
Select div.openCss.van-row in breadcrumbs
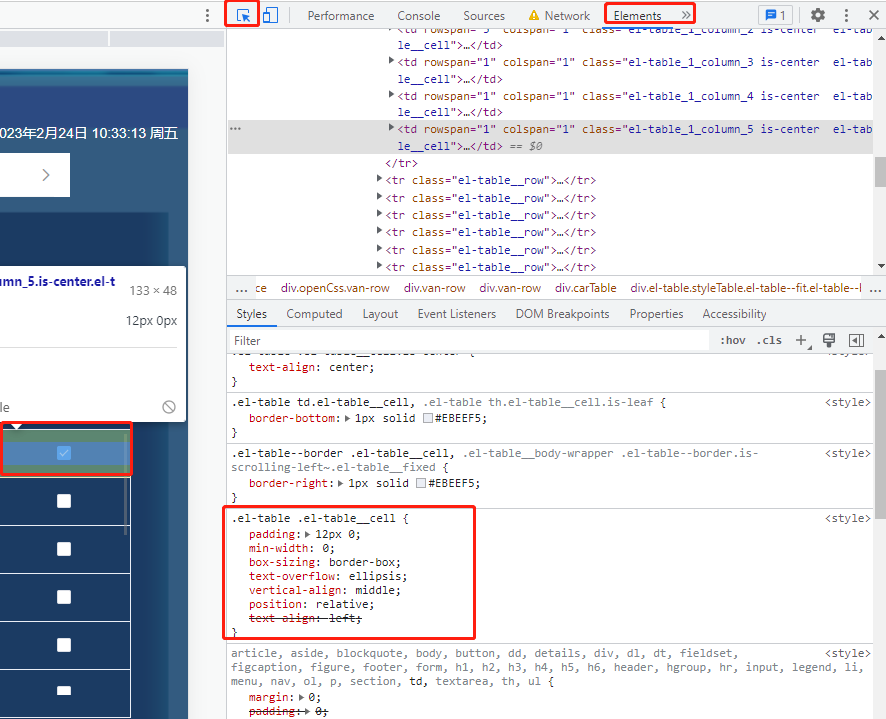pos(335,288)
